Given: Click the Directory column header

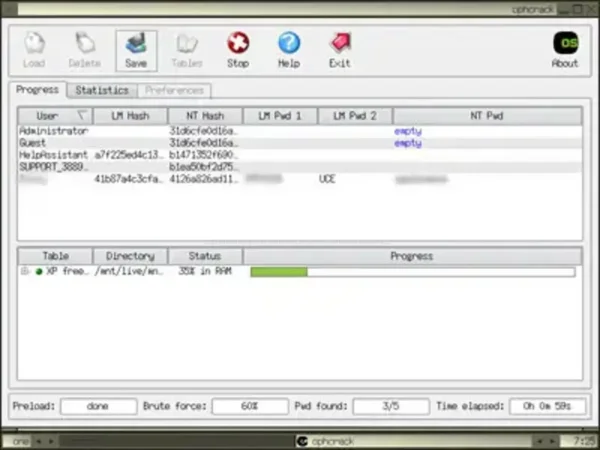Looking at the screenshot, I should pyautogui.click(x=130, y=256).
